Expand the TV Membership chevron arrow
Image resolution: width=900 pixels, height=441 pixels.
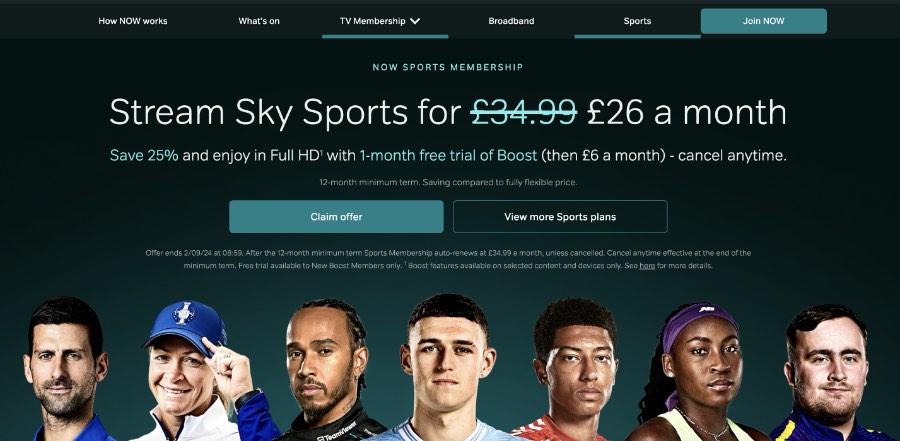point(415,21)
